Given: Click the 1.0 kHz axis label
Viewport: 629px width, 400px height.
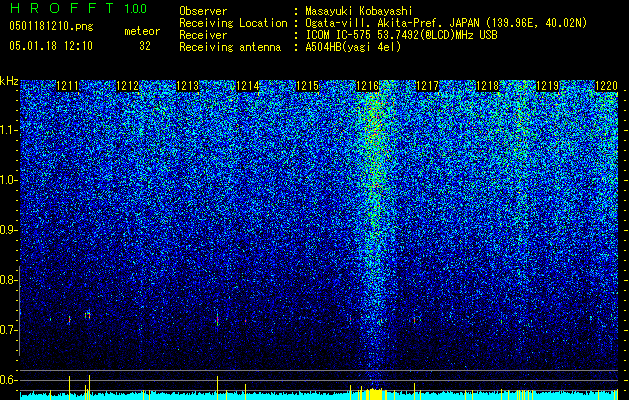Looking at the screenshot, I should 8,180.
